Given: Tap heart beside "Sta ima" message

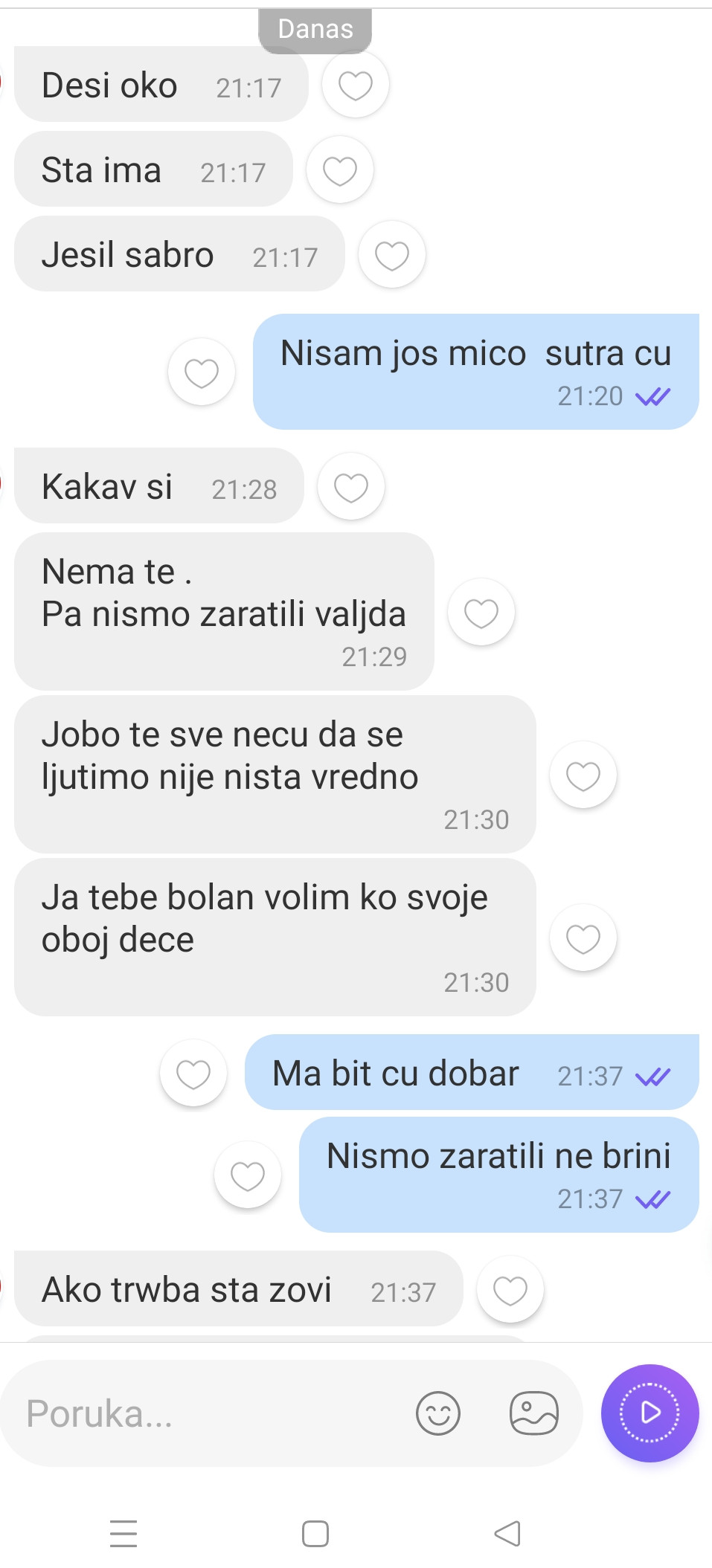Looking at the screenshot, I should point(340,170).
